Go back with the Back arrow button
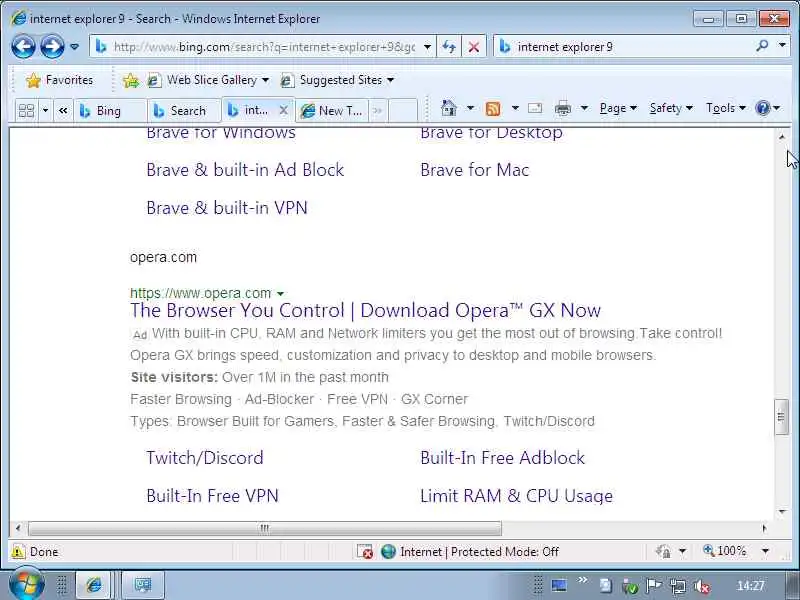This screenshot has height=600, width=800. [23, 47]
